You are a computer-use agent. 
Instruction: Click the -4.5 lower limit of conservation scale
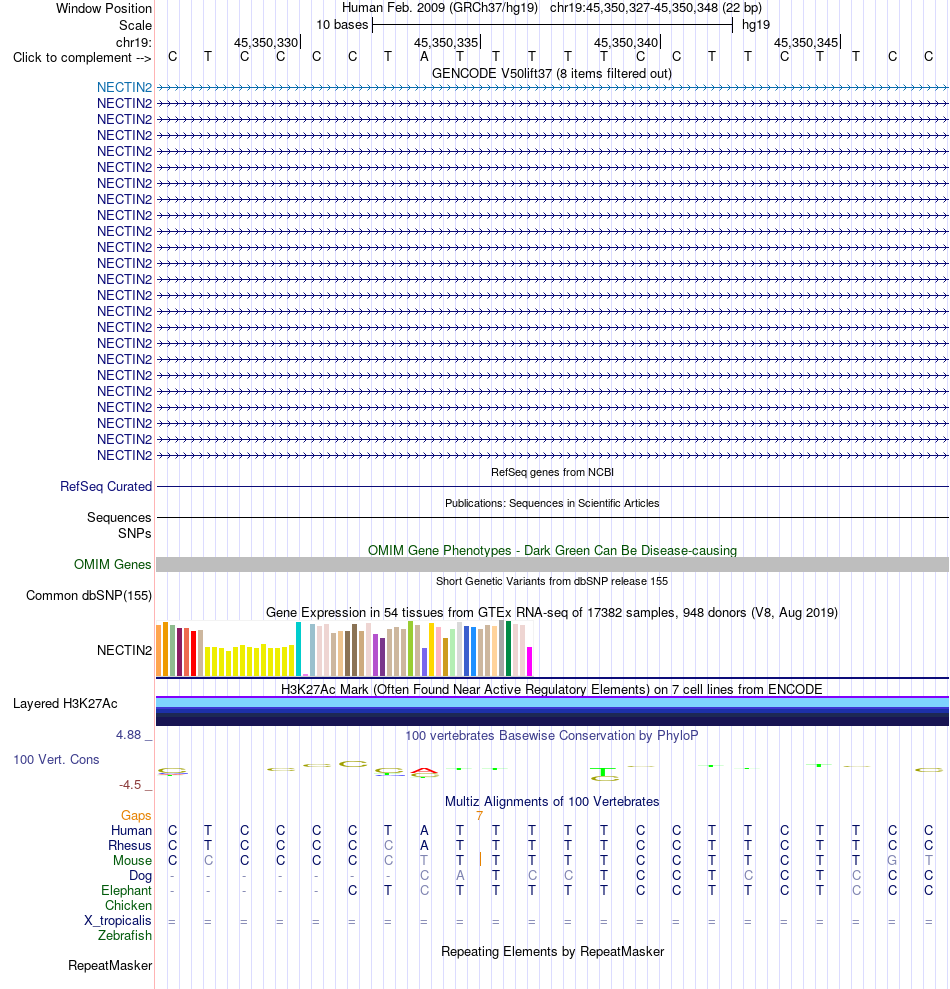(131, 785)
